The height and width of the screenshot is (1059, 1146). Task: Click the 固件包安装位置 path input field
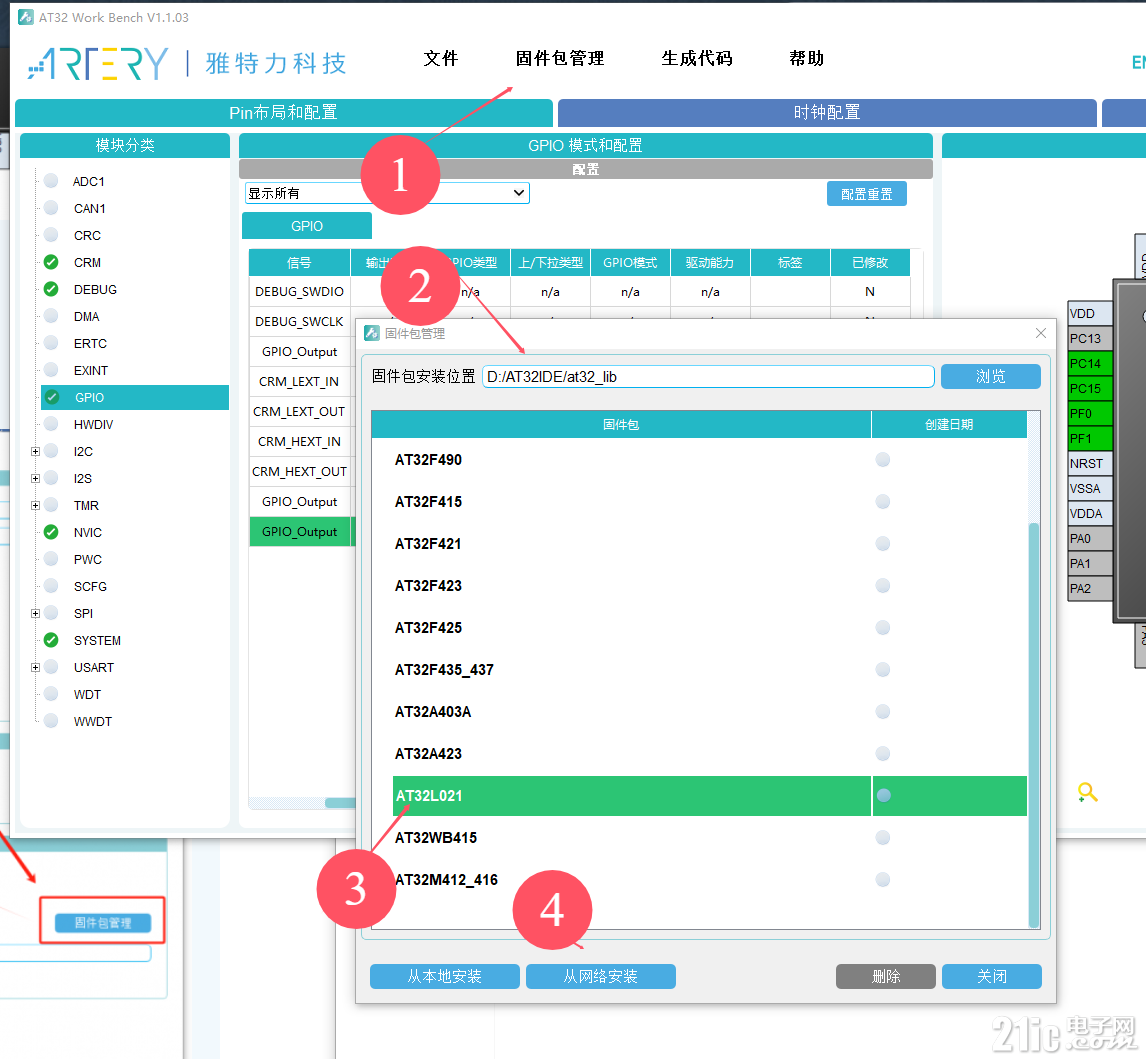tap(708, 376)
